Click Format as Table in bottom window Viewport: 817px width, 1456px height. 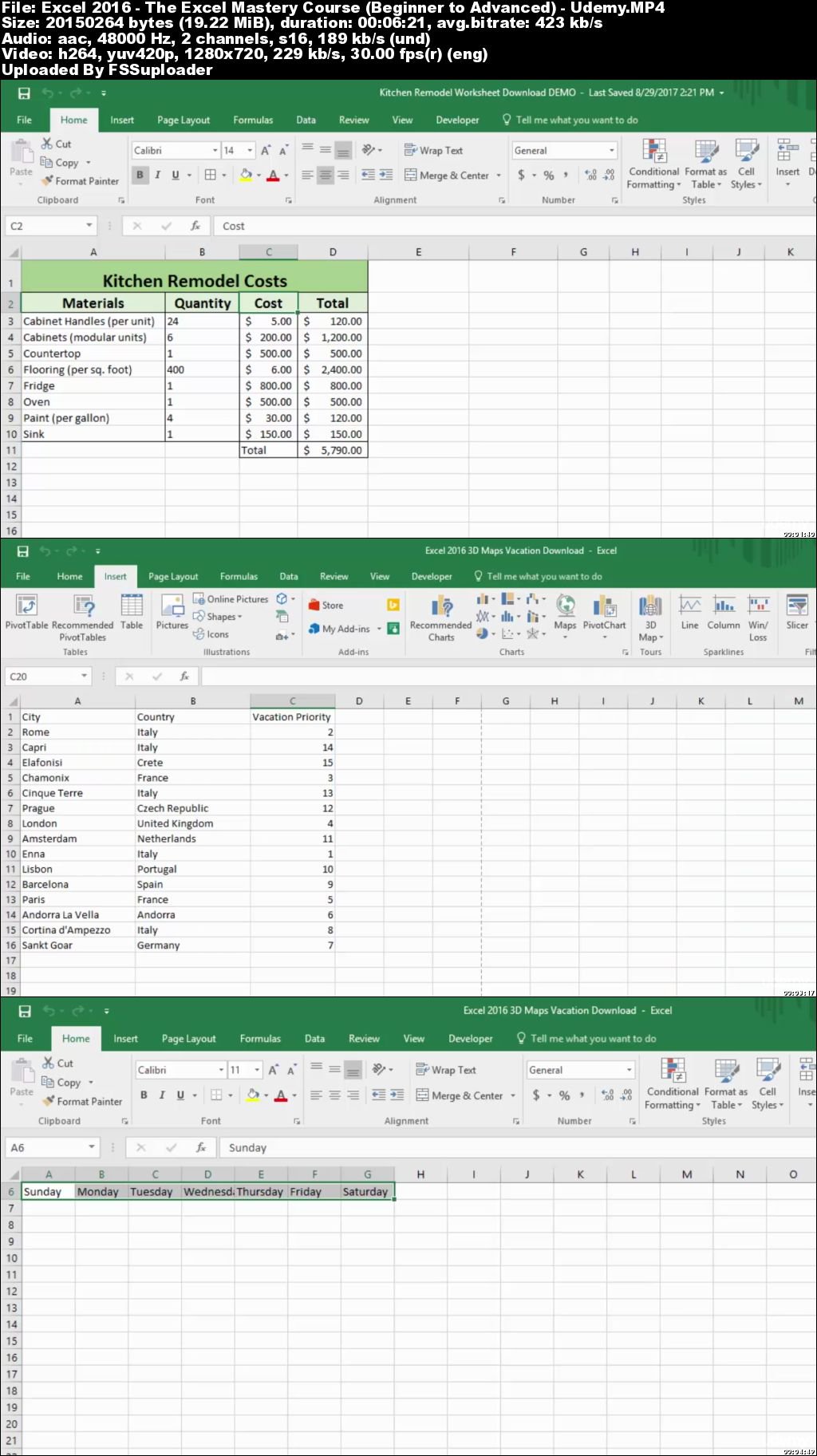pos(726,1083)
